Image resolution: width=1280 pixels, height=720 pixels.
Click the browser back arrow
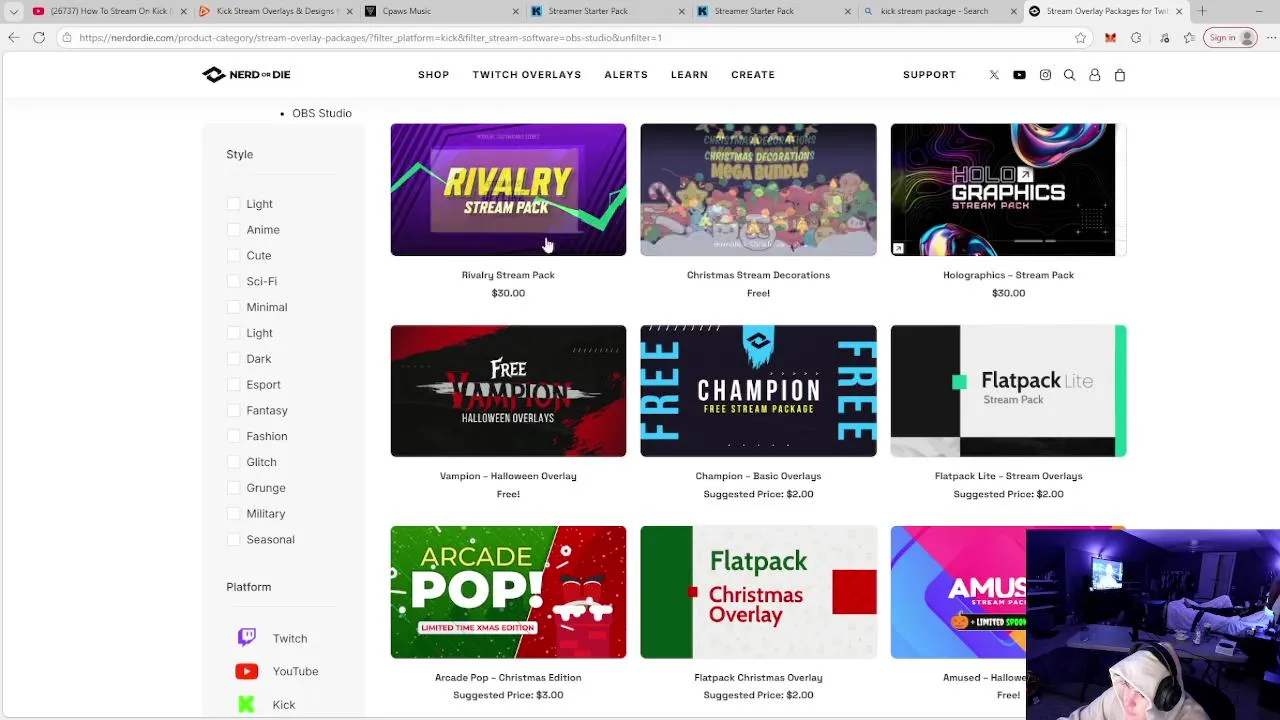pyautogui.click(x=13, y=38)
